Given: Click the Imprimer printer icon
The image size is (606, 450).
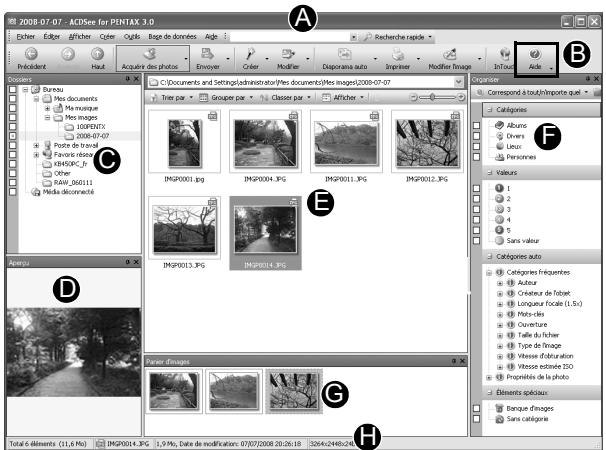Looking at the screenshot, I should pyautogui.click(x=397, y=54).
